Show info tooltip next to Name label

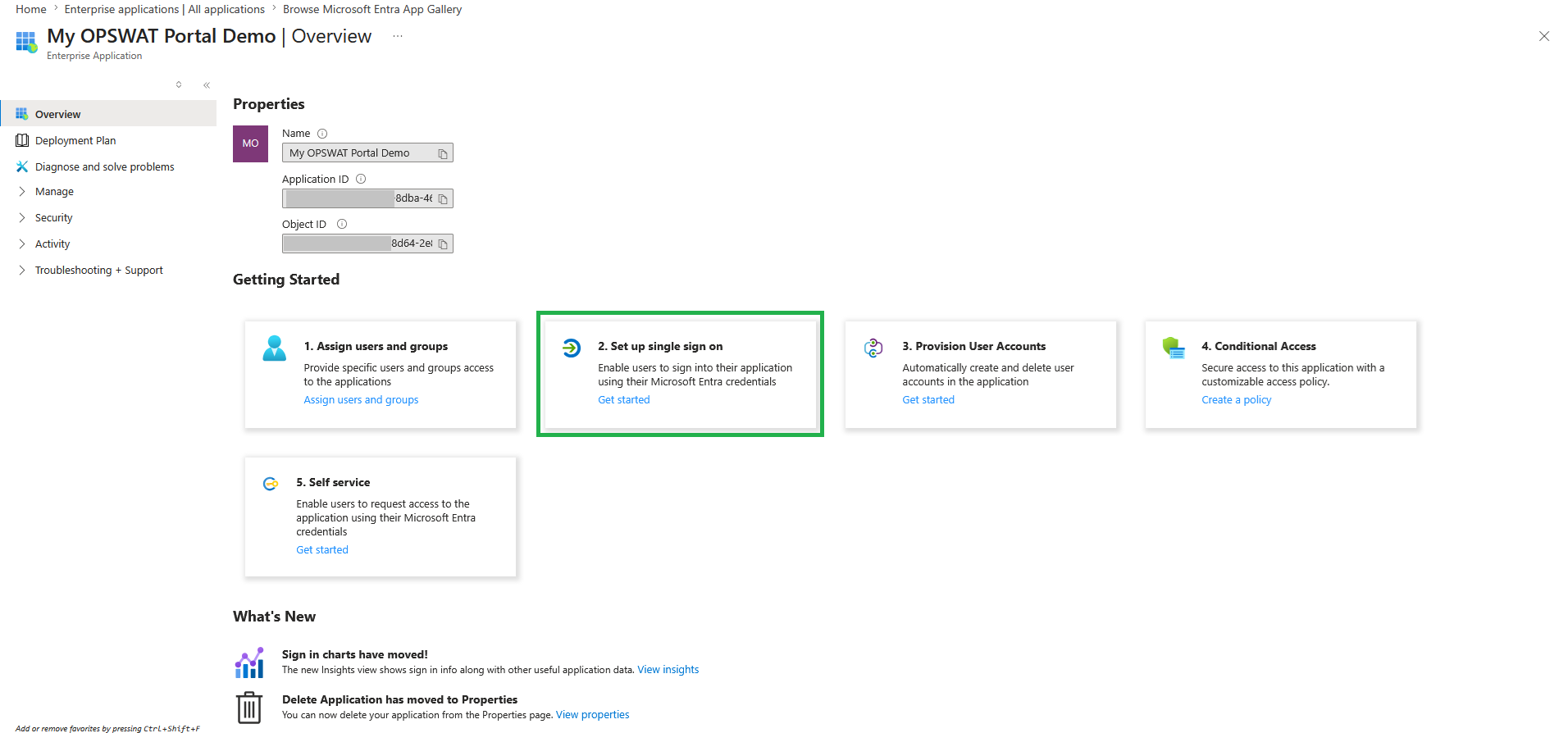322,134
